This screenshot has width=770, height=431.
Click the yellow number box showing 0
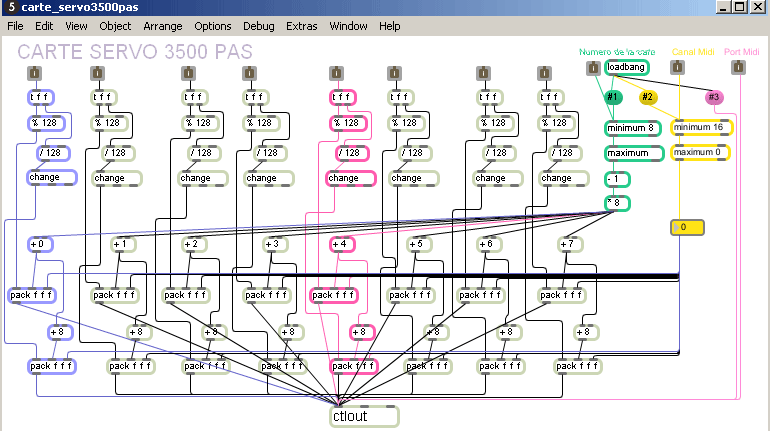[685, 228]
